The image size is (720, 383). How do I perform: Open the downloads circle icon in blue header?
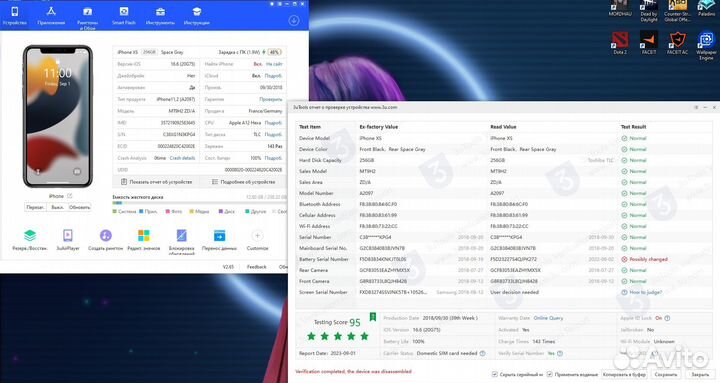tap(293, 20)
